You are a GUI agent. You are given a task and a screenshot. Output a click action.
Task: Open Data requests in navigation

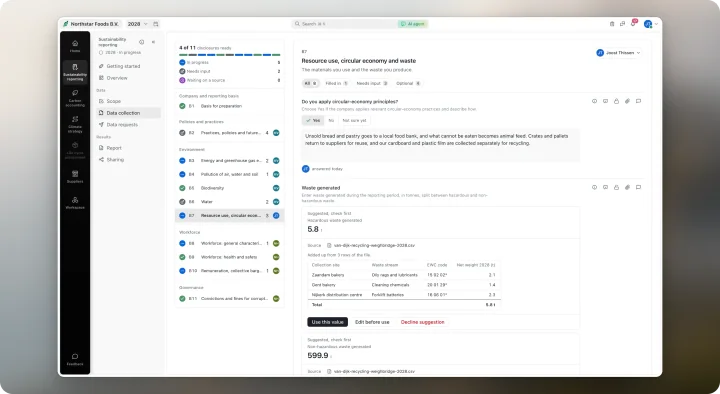128,125
